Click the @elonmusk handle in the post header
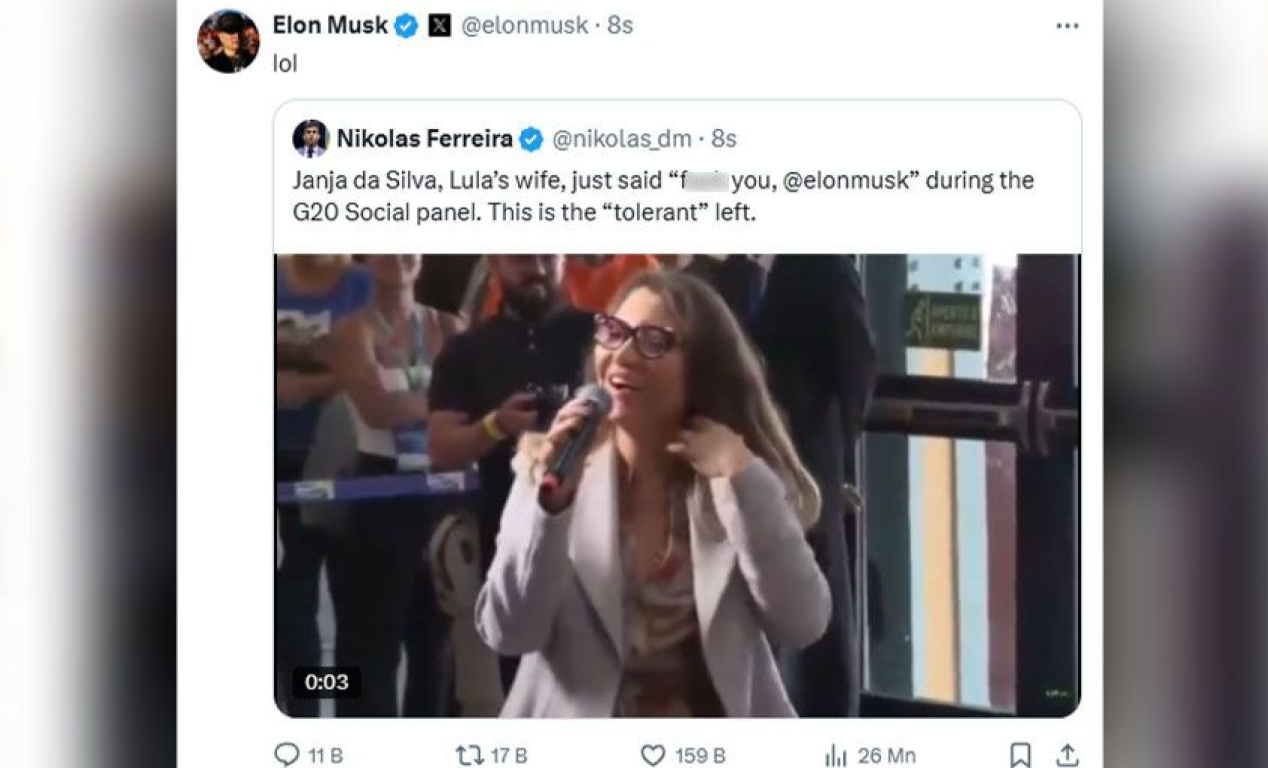This screenshot has height=768, width=1268. click(x=524, y=26)
